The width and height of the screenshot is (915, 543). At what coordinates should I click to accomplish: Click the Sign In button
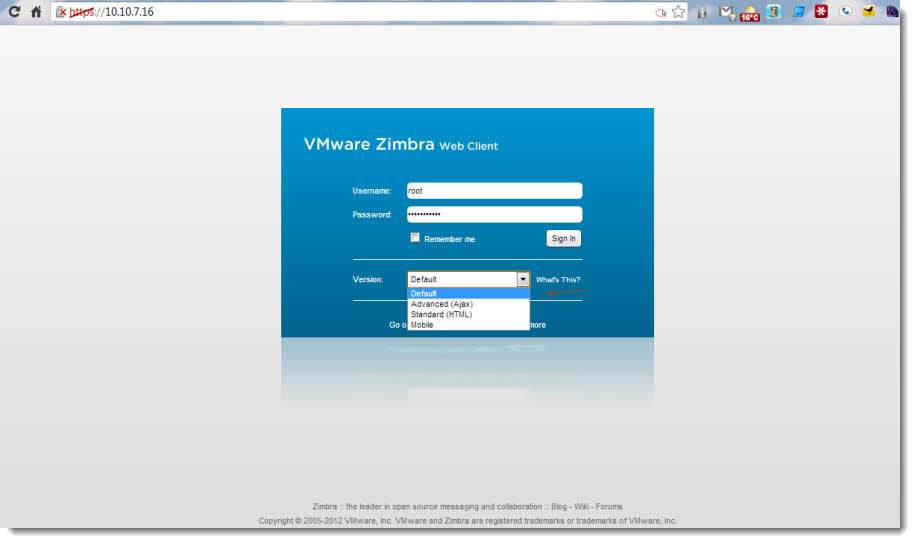pyautogui.click(x=564, y=239)
